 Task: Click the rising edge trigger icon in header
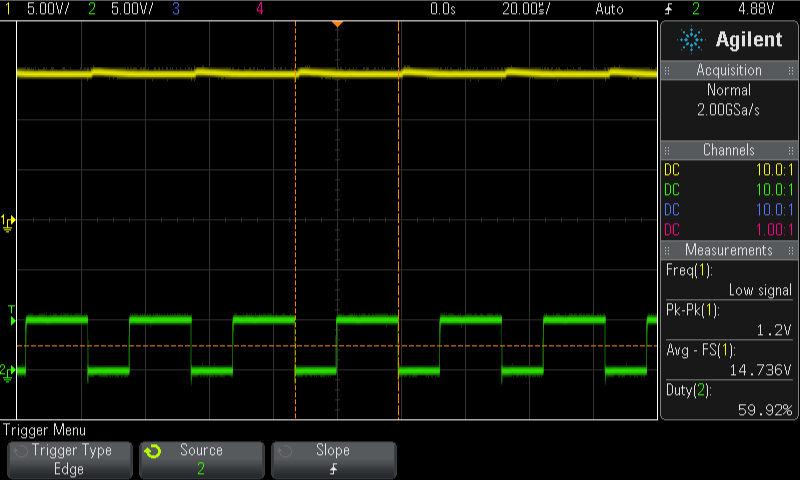click(668, 9)
